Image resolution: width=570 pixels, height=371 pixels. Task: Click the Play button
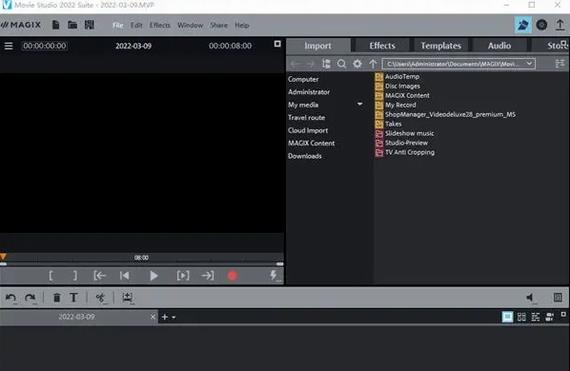154,276
